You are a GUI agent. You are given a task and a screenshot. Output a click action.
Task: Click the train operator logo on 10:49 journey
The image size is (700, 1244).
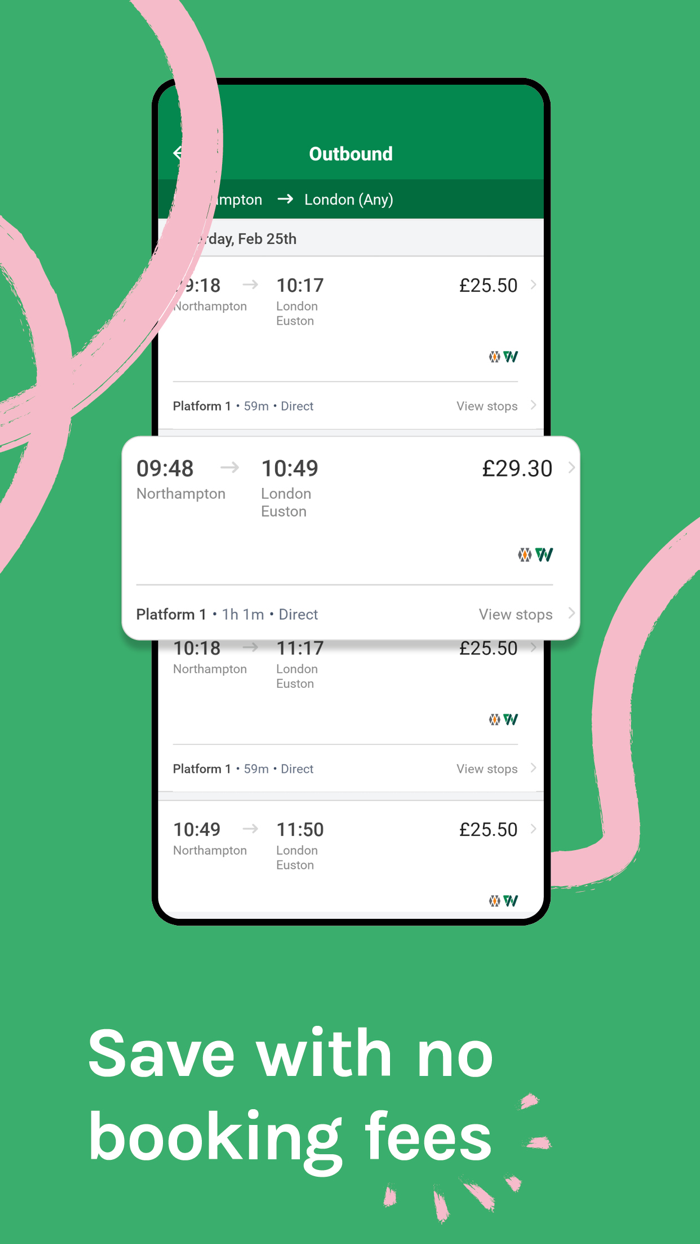click(503, 901)
